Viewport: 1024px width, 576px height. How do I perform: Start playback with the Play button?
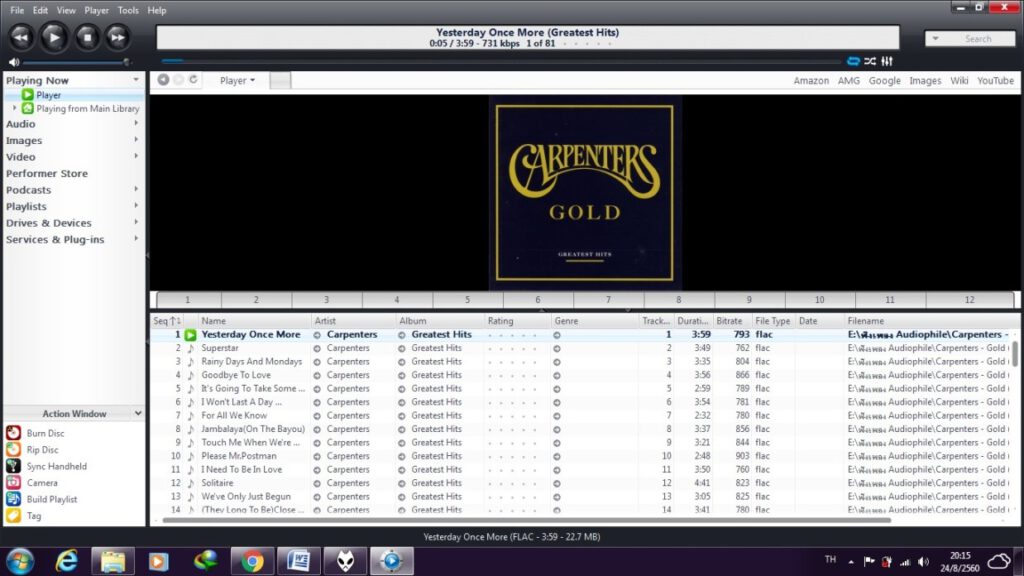[54, 37]
